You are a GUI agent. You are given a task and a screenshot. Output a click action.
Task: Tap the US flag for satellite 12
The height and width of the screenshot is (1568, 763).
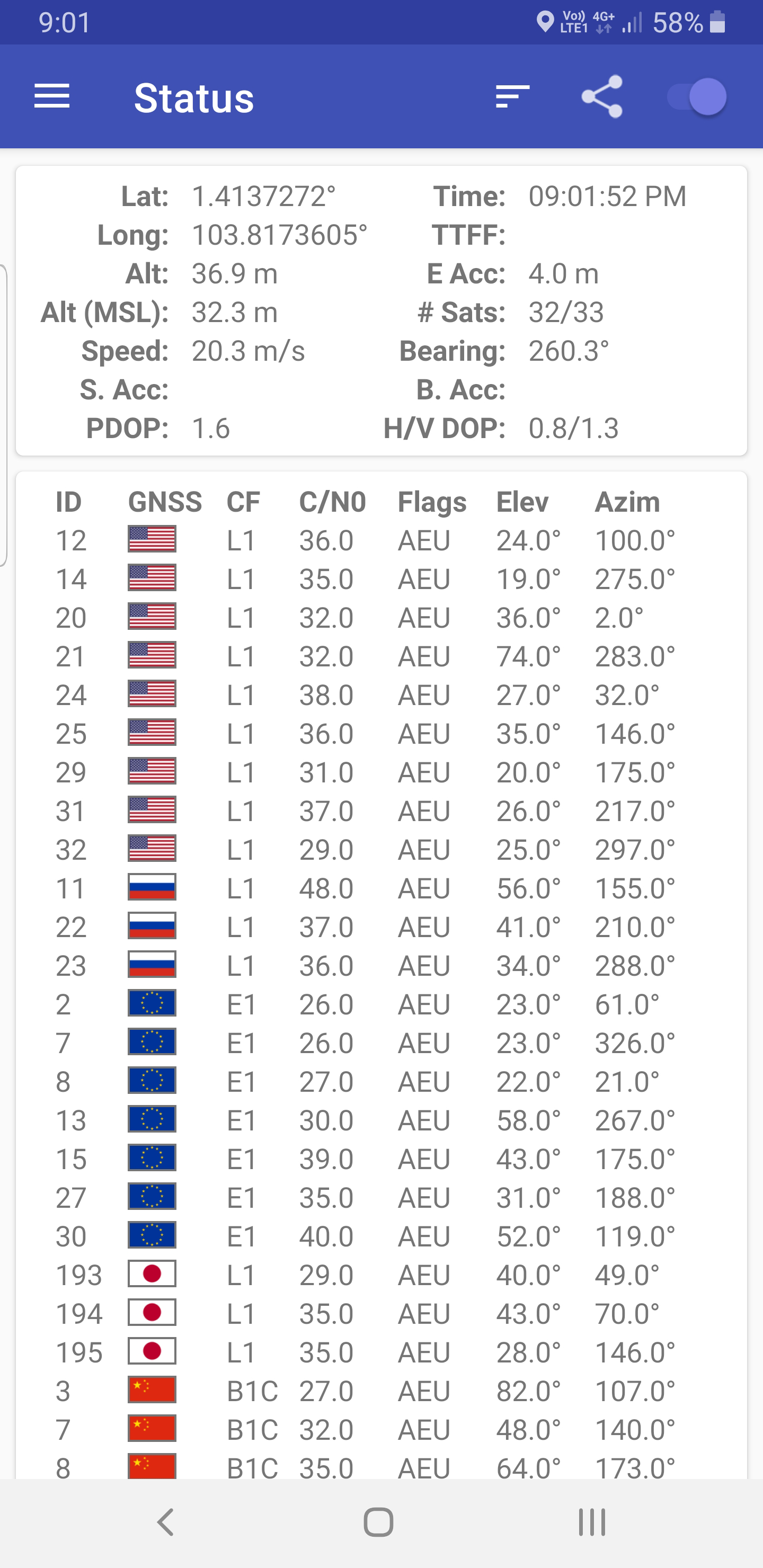(152, 540)
